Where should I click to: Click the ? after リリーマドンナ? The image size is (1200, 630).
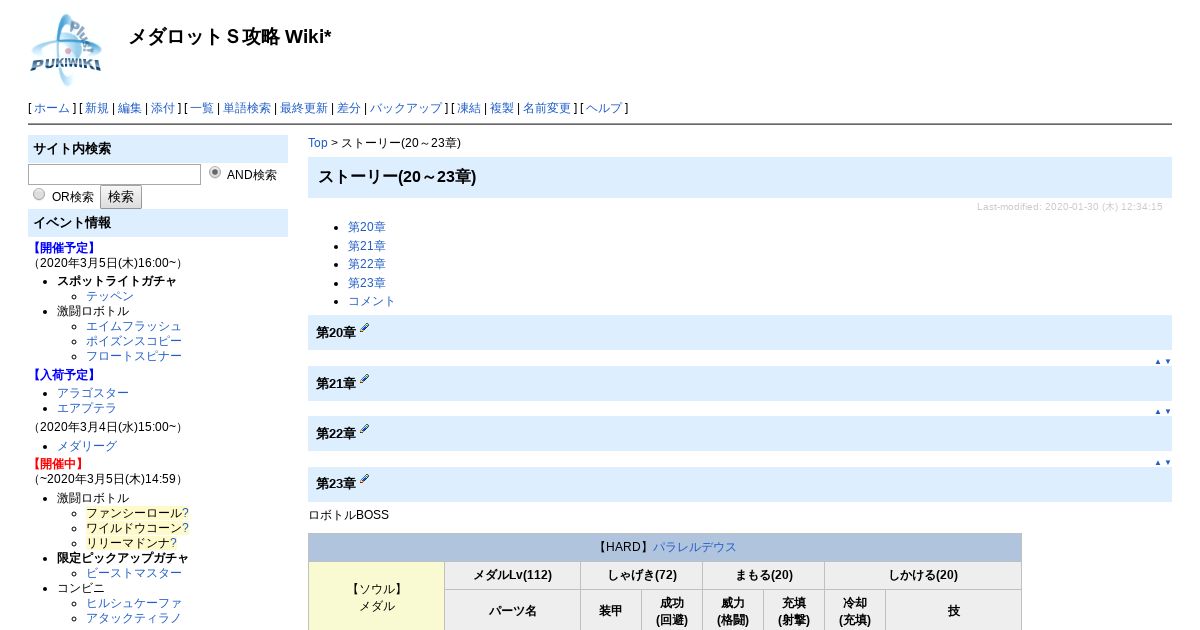(x=173, y=543)
